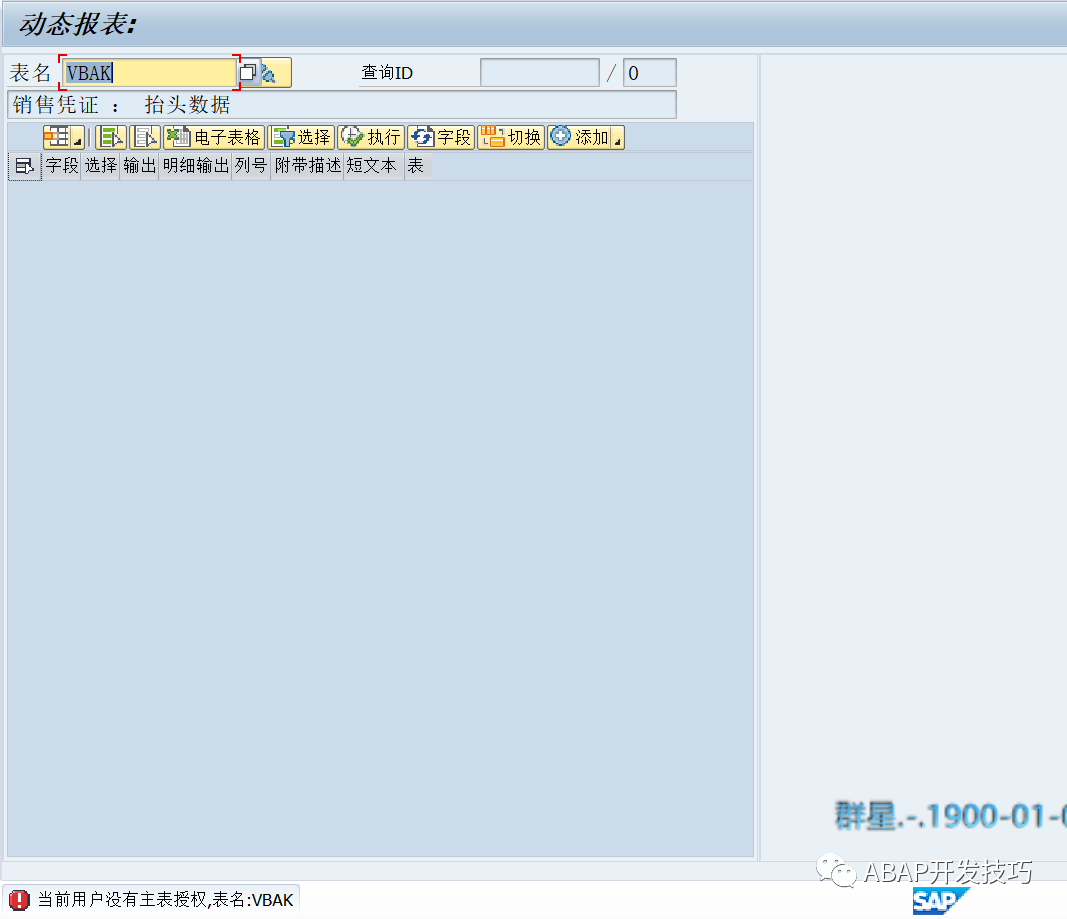
Task: Click the 选择 filter button
Action: point(301,137)
